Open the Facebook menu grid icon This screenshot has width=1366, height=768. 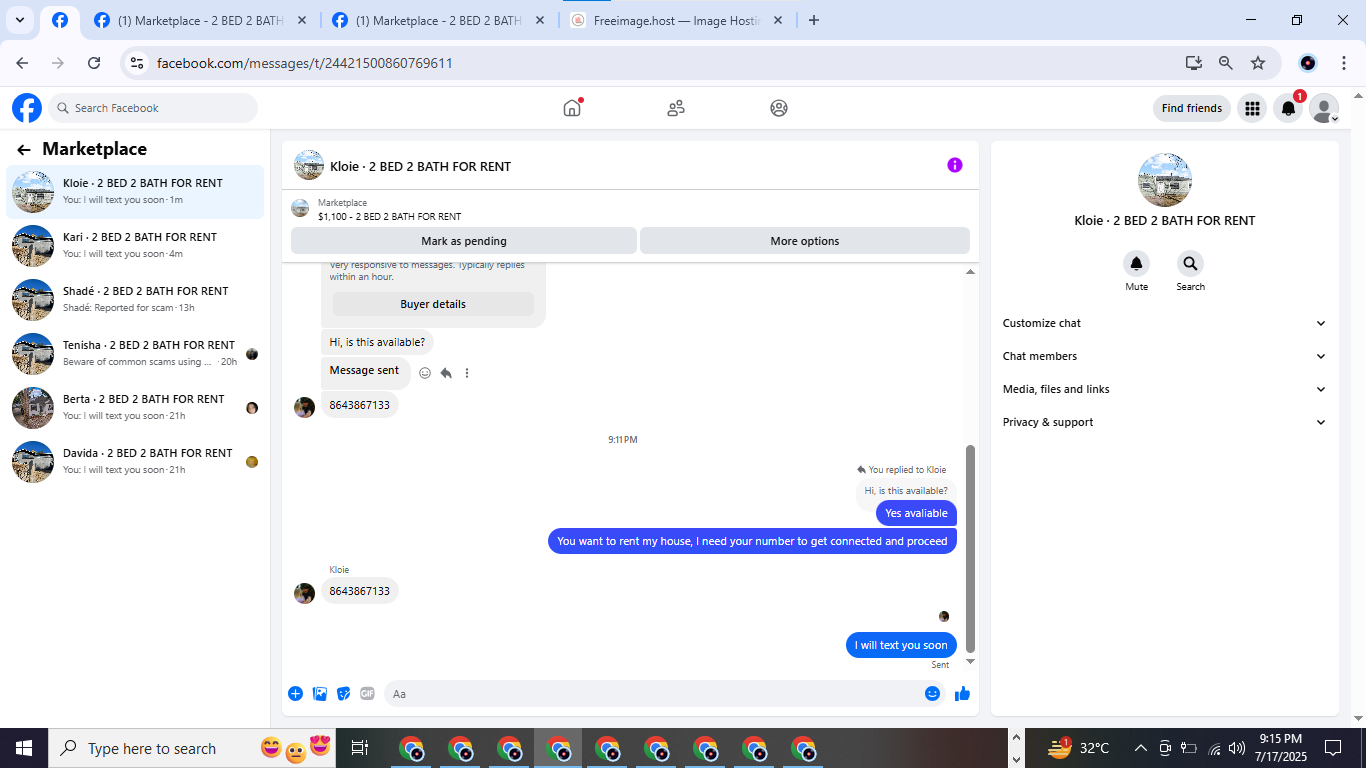coord(1252,108)
